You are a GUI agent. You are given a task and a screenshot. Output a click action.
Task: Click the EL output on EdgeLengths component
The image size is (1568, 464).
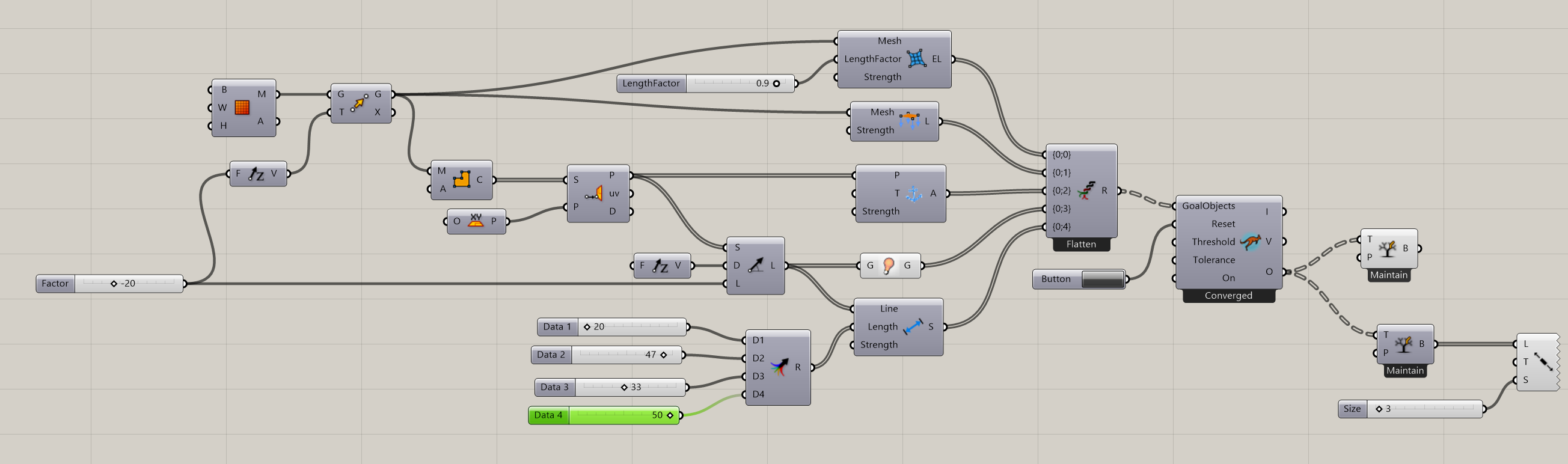(x=936, y=59)
